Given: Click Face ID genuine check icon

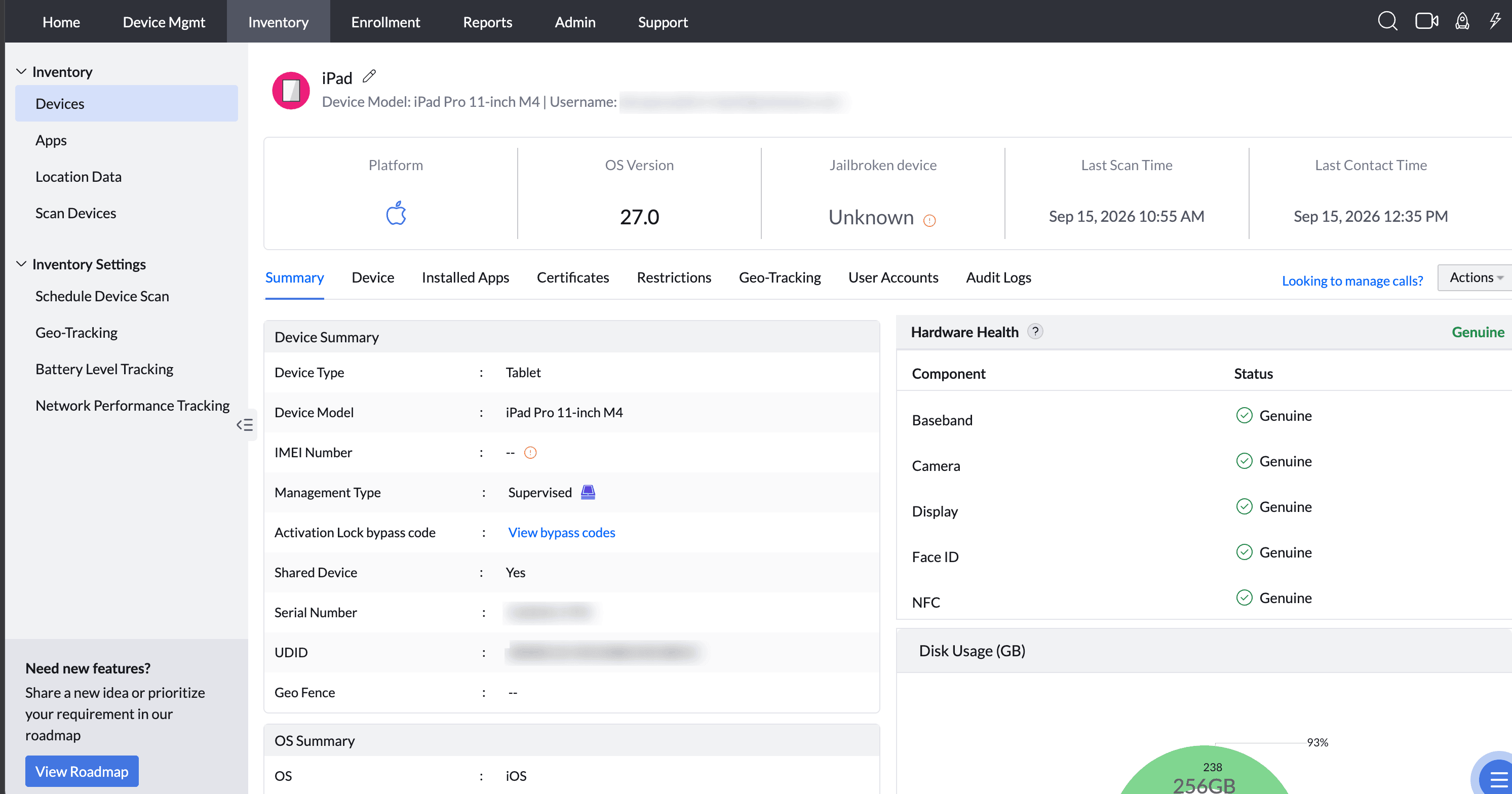Looking at the screenshot, I should (x=1245, y=552).
